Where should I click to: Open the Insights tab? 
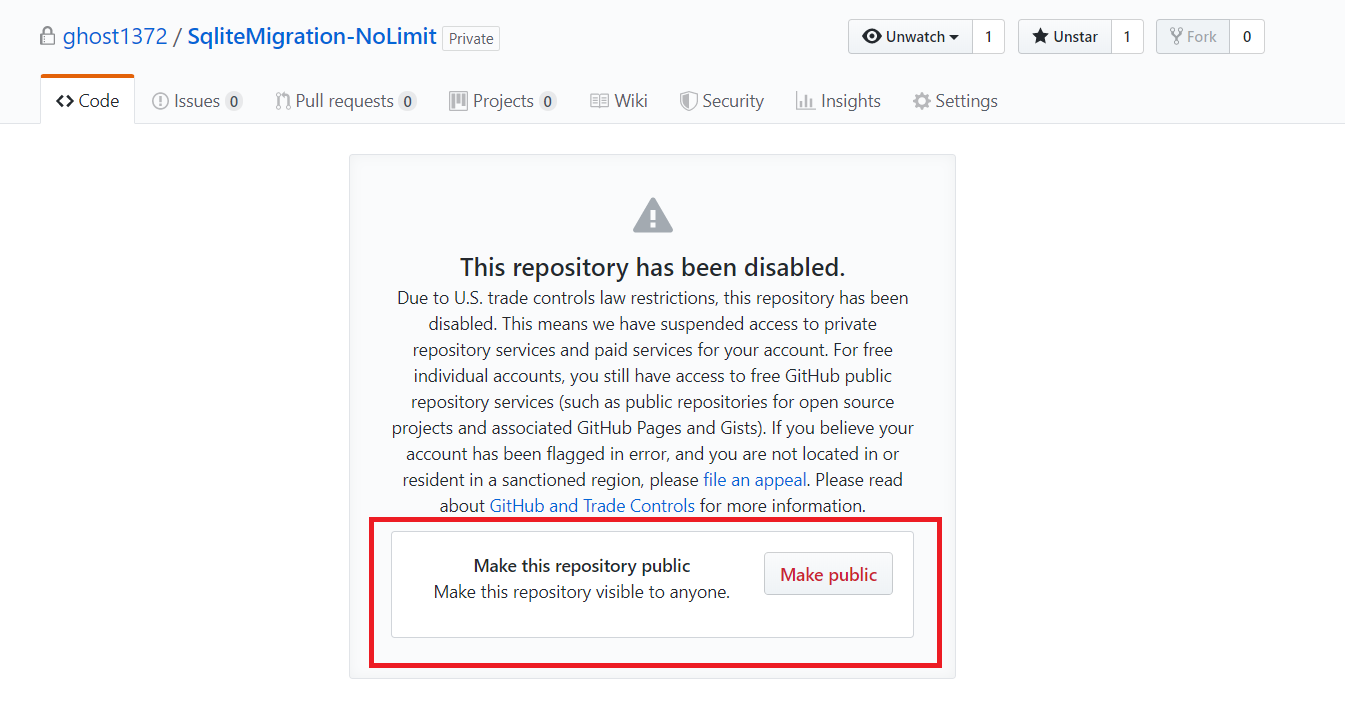point(838,101)
